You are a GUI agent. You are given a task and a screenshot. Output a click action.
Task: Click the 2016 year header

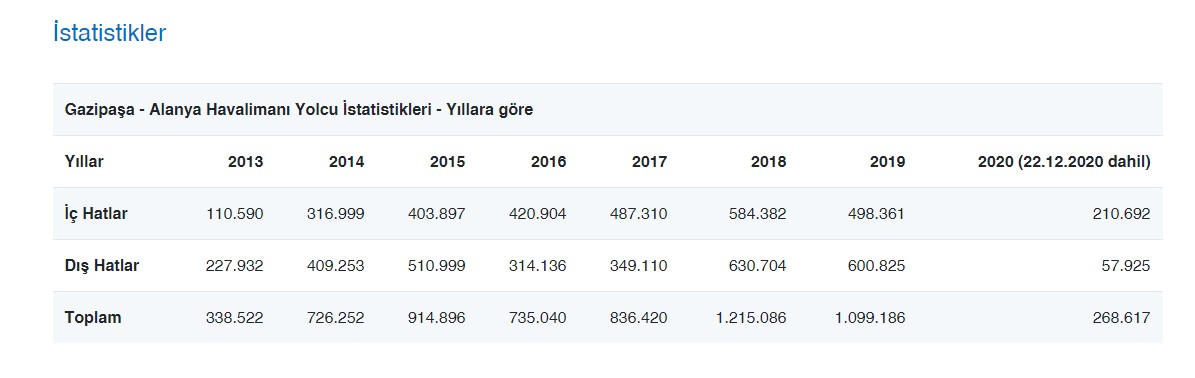click(548, 162)
